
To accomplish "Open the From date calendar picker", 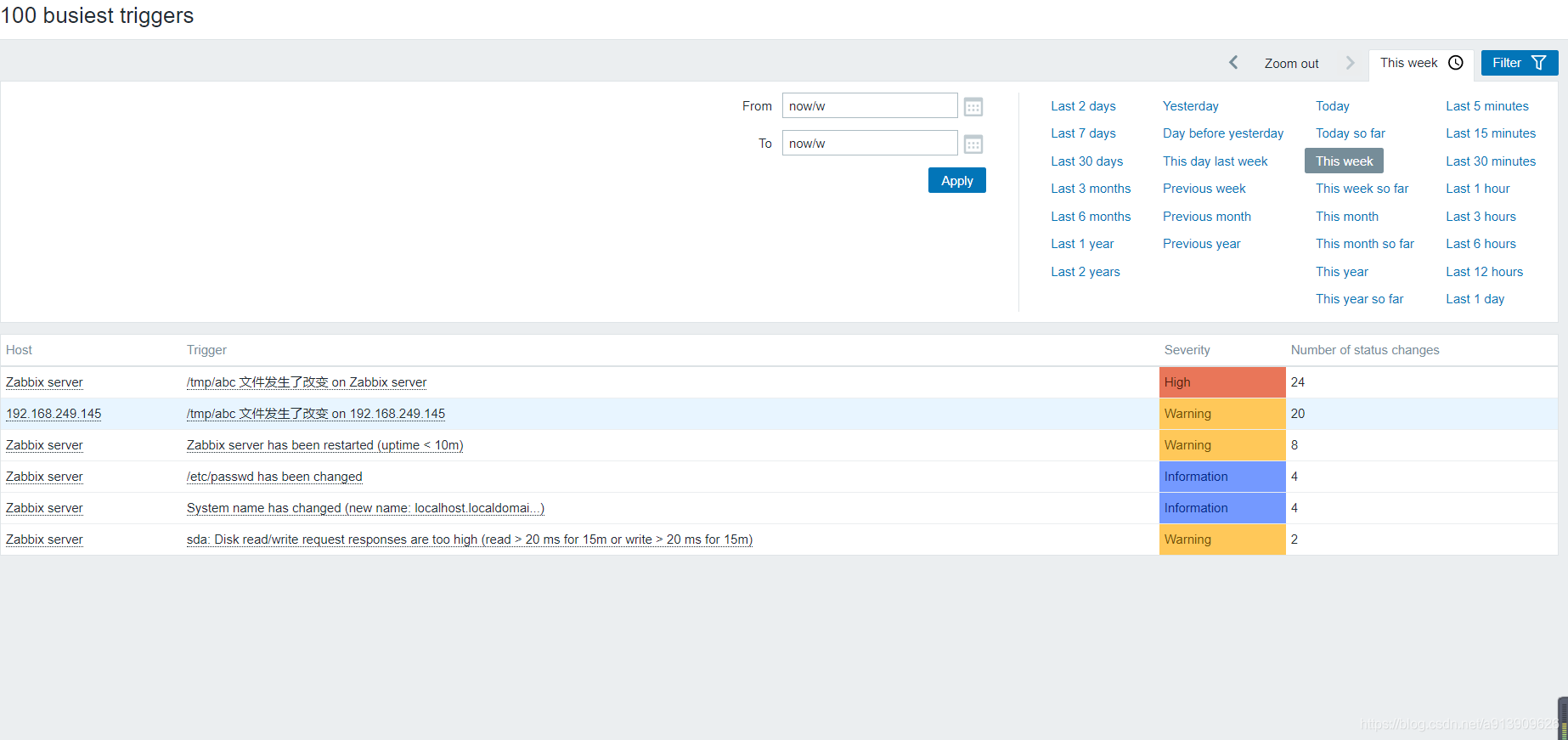I will coord(973,107).
